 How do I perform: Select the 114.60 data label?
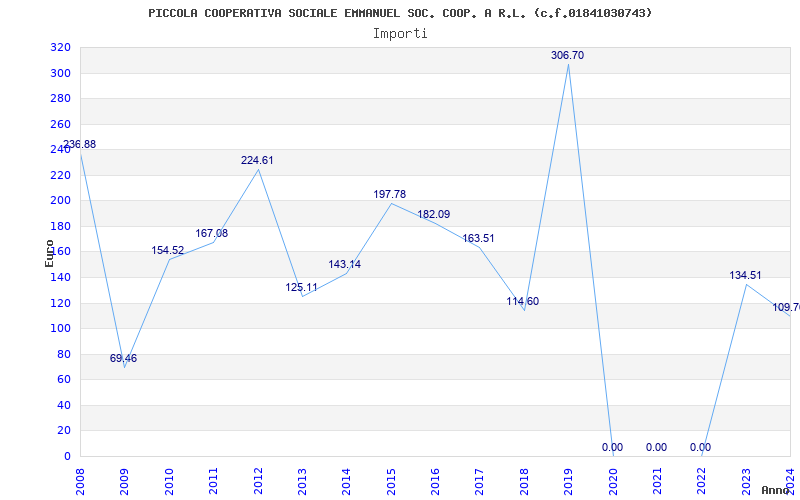(x=522, y=302)
